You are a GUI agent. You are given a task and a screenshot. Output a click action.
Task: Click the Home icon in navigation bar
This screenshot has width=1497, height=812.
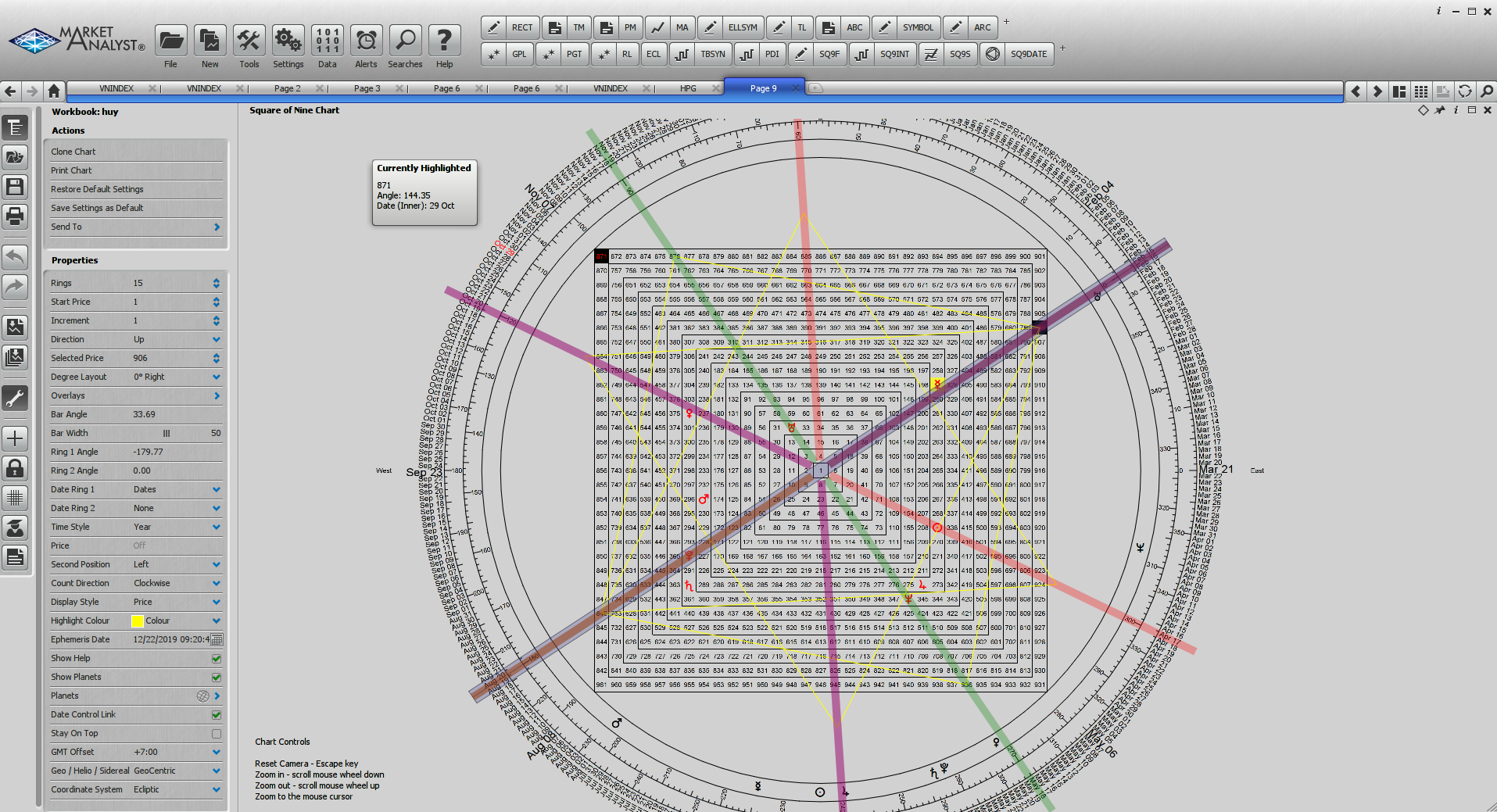pos(54,90)
